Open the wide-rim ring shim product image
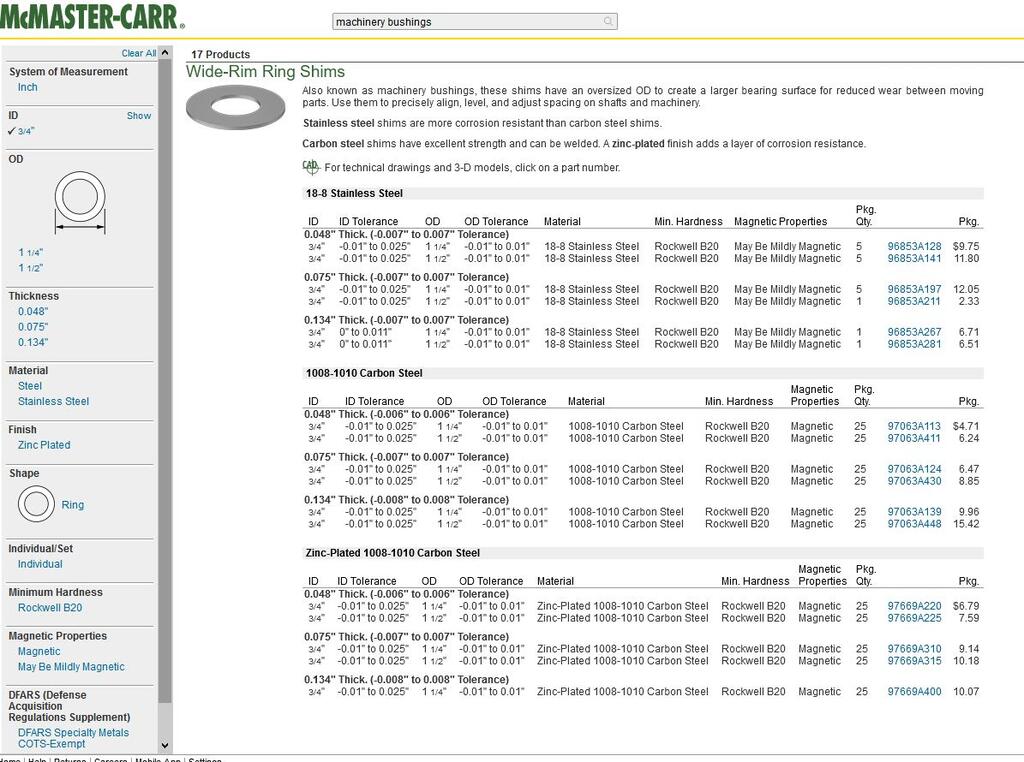 pos(236,108)
